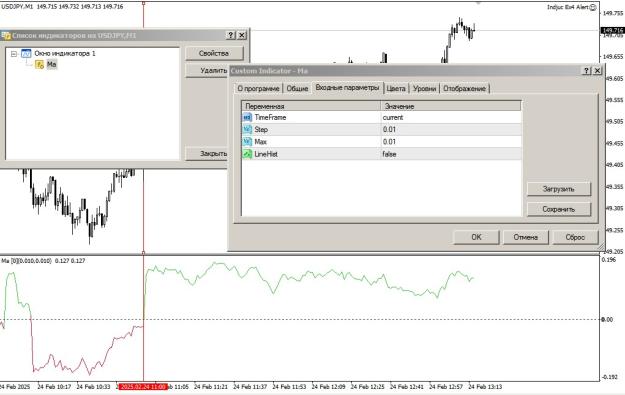Open the Цвета tab
Viewport: 625px width, 395px height.
(396, 88)
